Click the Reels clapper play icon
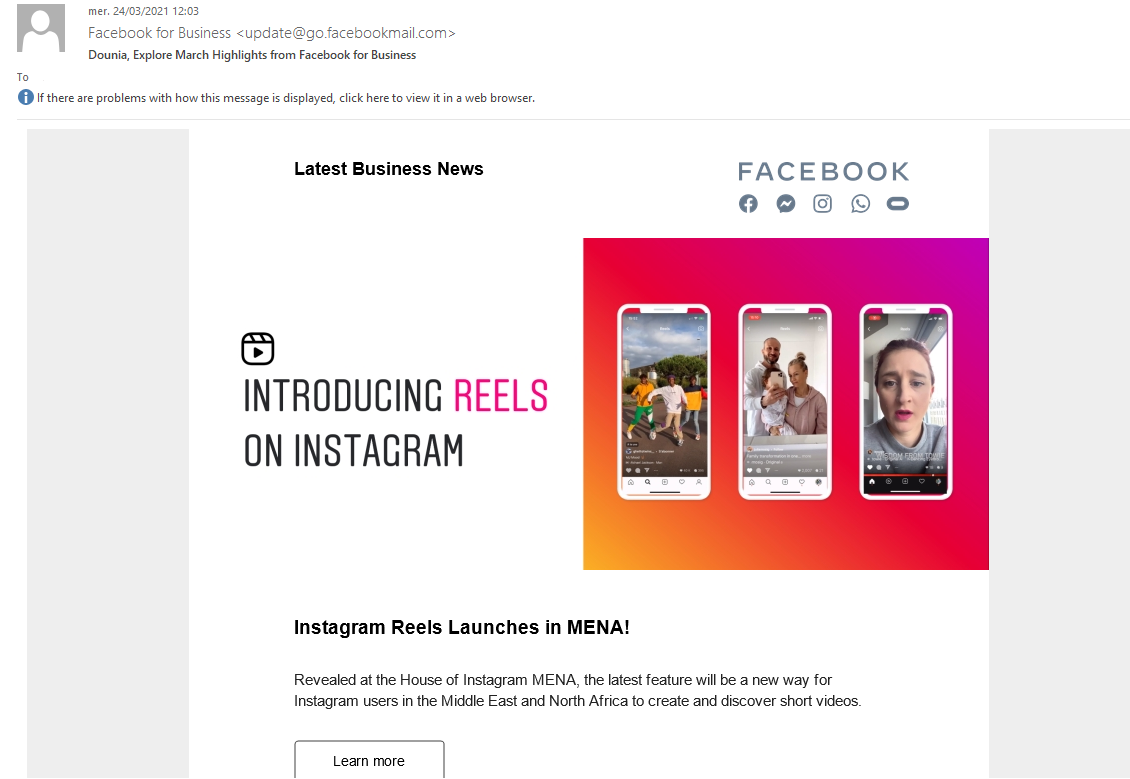The image size is (1130, 779). pyautogui.click(x=258, y=349)
